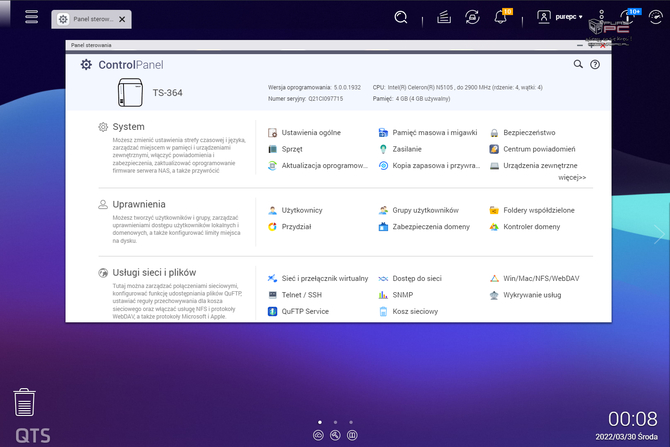Select the third desktop page dot
Image resolution: width=670 pixels, height=447 pixels.
351,422
